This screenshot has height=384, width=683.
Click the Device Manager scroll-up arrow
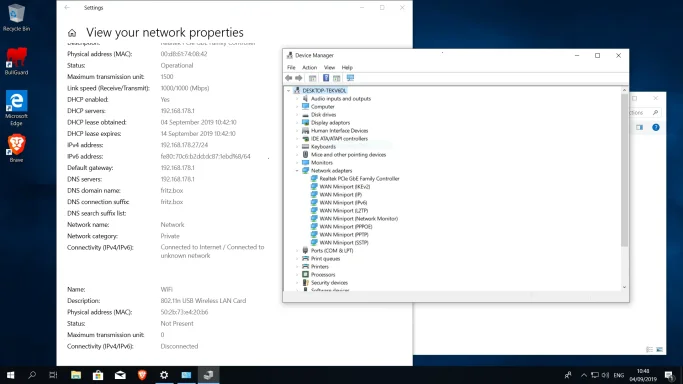click(x=624, y=90)
